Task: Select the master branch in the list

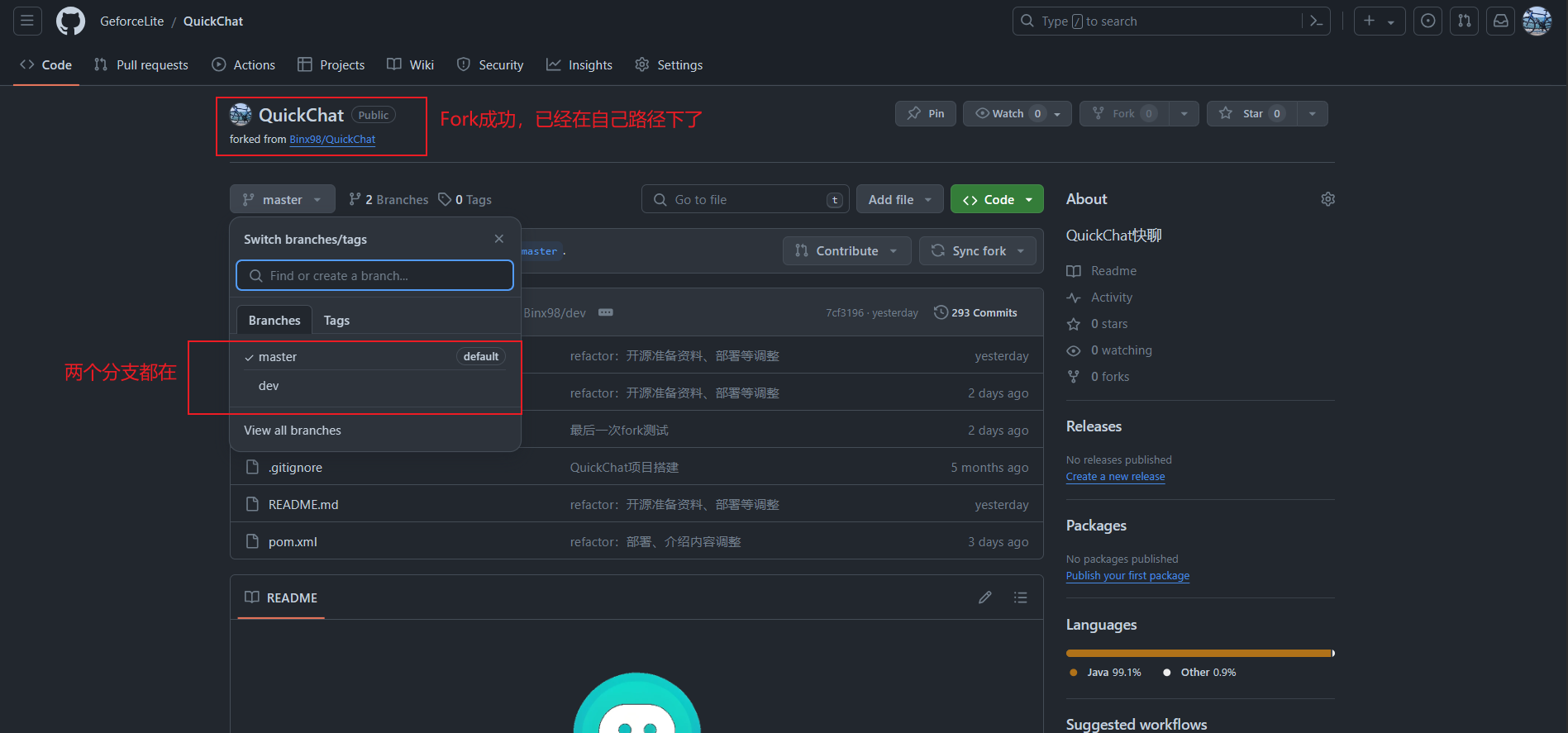Action: coord(375,356)
